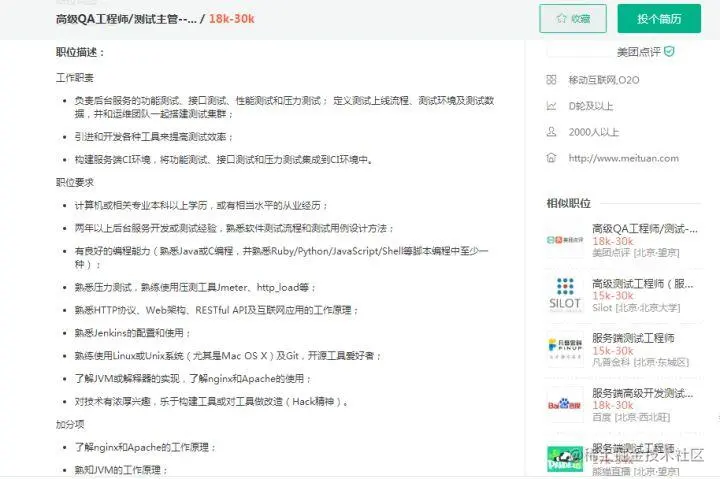Click the line about Hack精神
This screenshot has width=720, height=479.
tap(212, 401)
